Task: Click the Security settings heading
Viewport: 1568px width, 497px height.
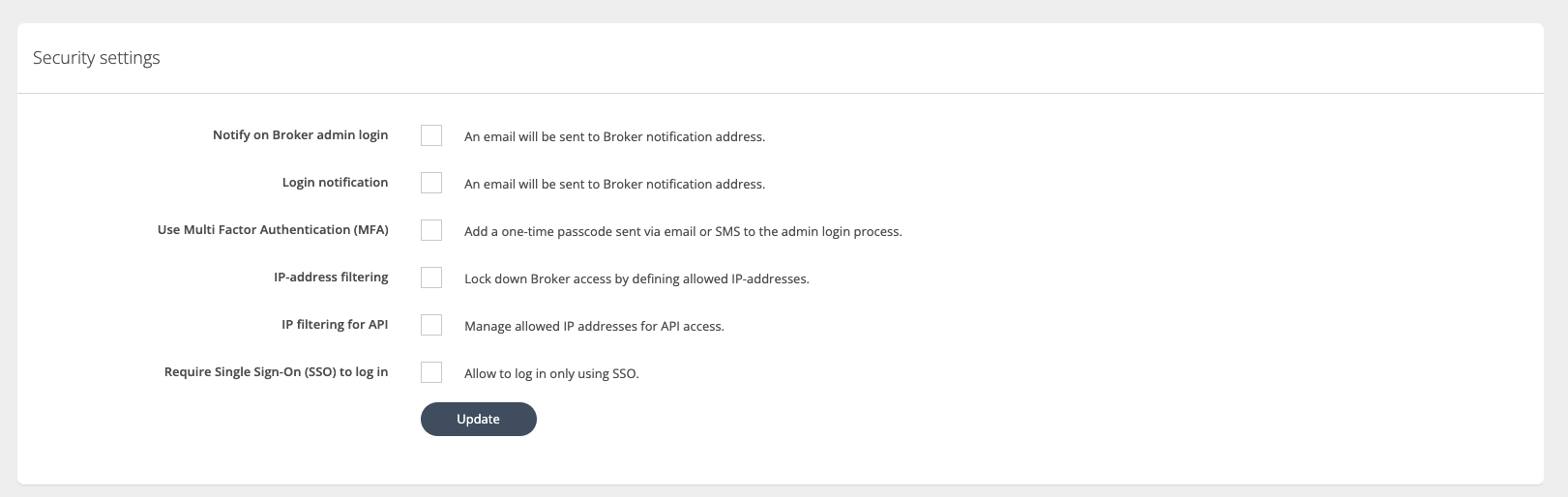Action: point(97,58)
